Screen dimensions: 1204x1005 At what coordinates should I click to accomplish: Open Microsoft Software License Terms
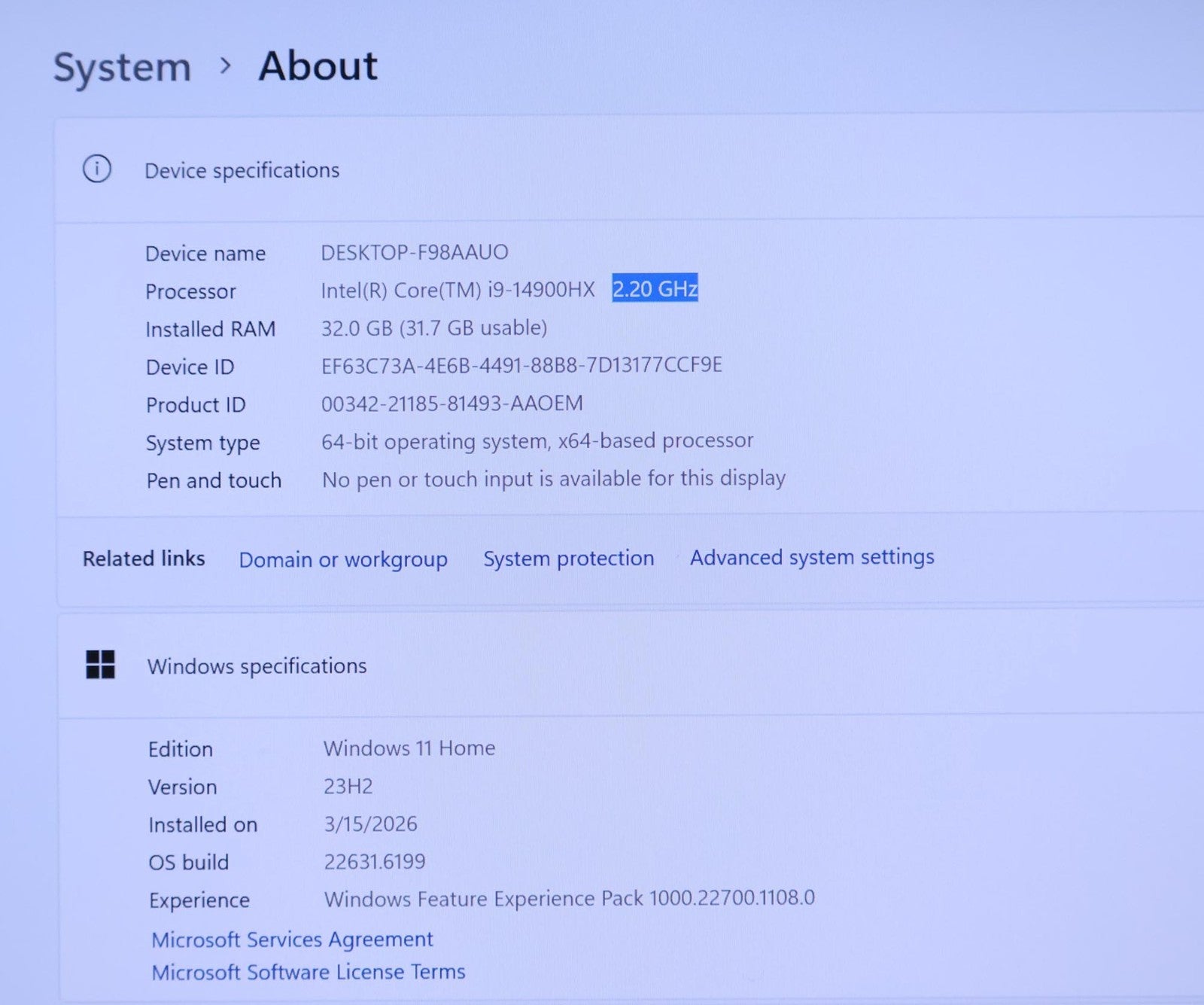pyautogui.click(x=309, y=972)
